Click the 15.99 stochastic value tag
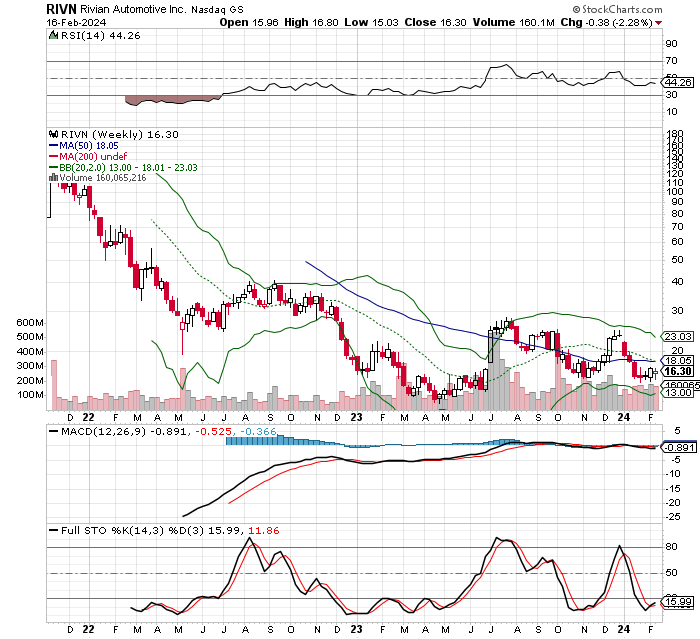 click(678, 601)
